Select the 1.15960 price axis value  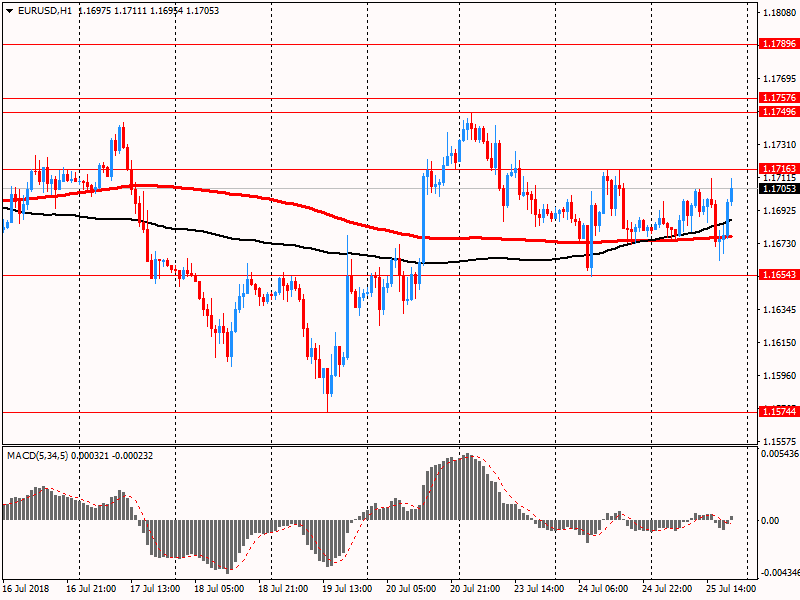pos(780,376)
